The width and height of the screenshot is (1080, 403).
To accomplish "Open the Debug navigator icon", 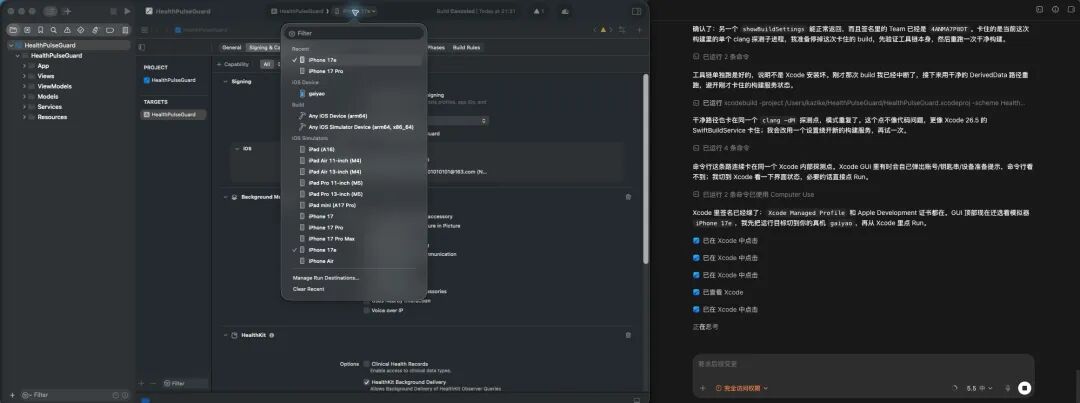I will [95, 30].
